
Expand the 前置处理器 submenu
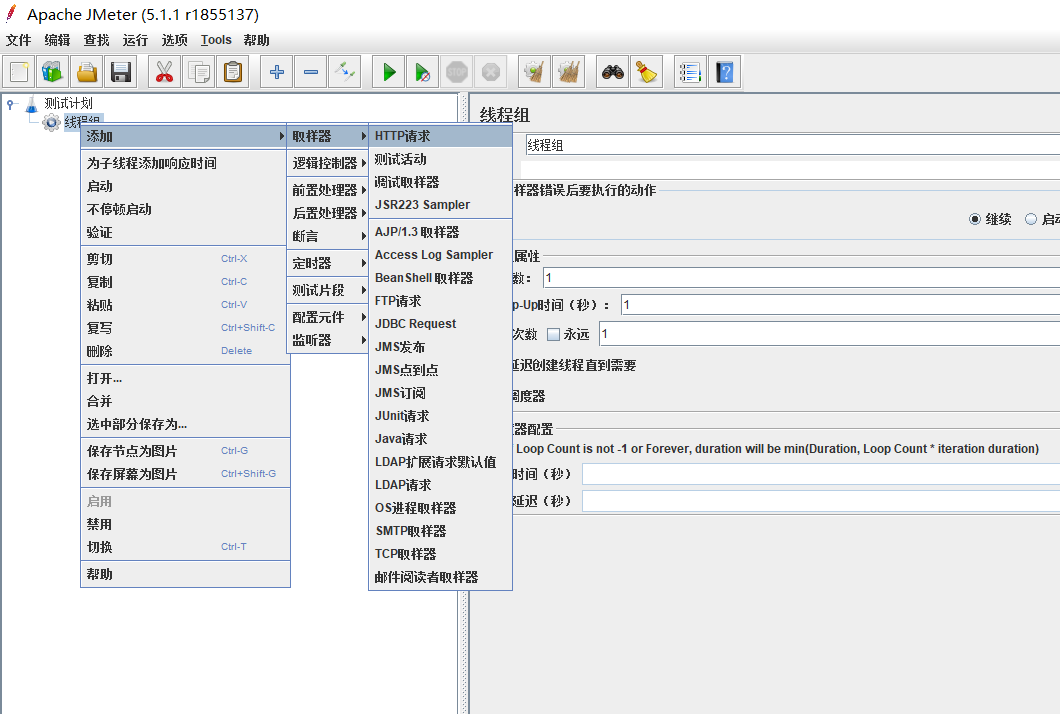click(x=327, y=190)
